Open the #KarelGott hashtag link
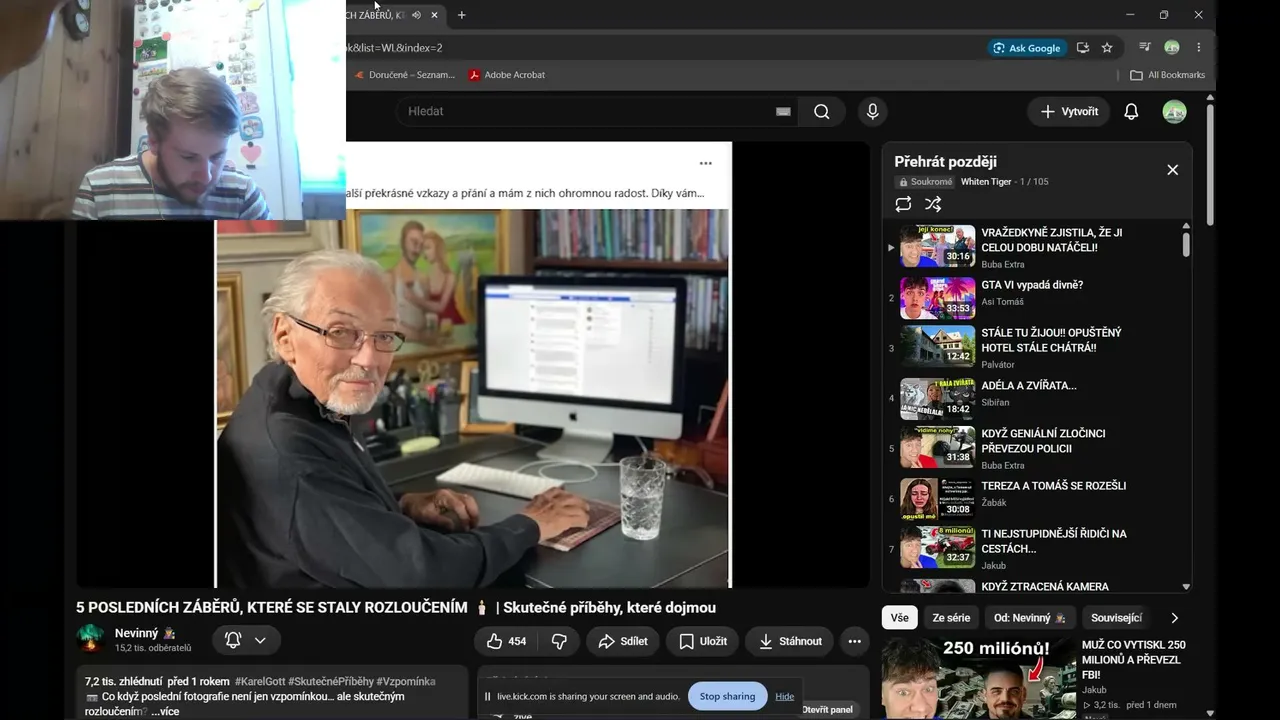The image size is (1280, 720). point(261,682)
